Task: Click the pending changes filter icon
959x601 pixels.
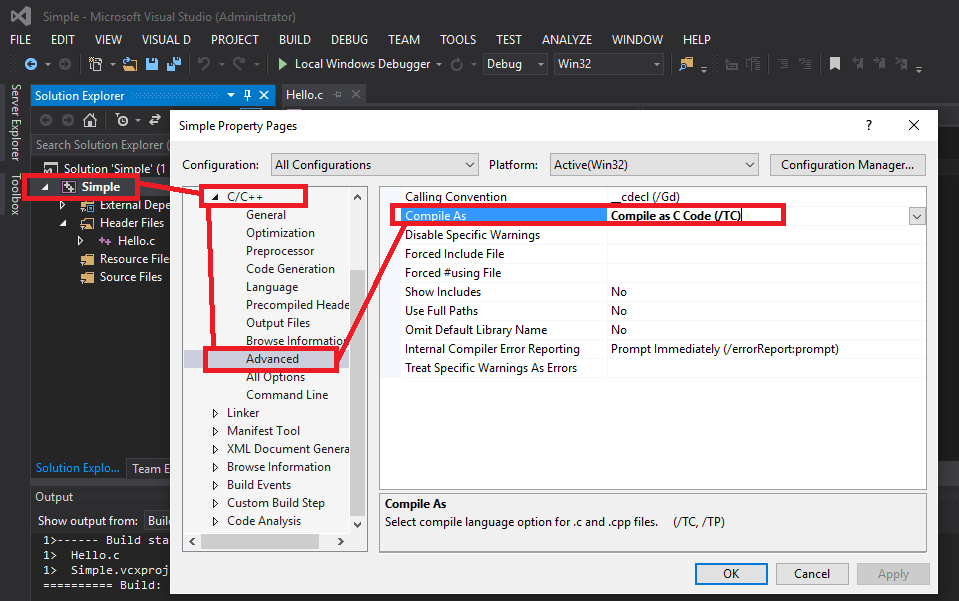Action: (122, 120)
